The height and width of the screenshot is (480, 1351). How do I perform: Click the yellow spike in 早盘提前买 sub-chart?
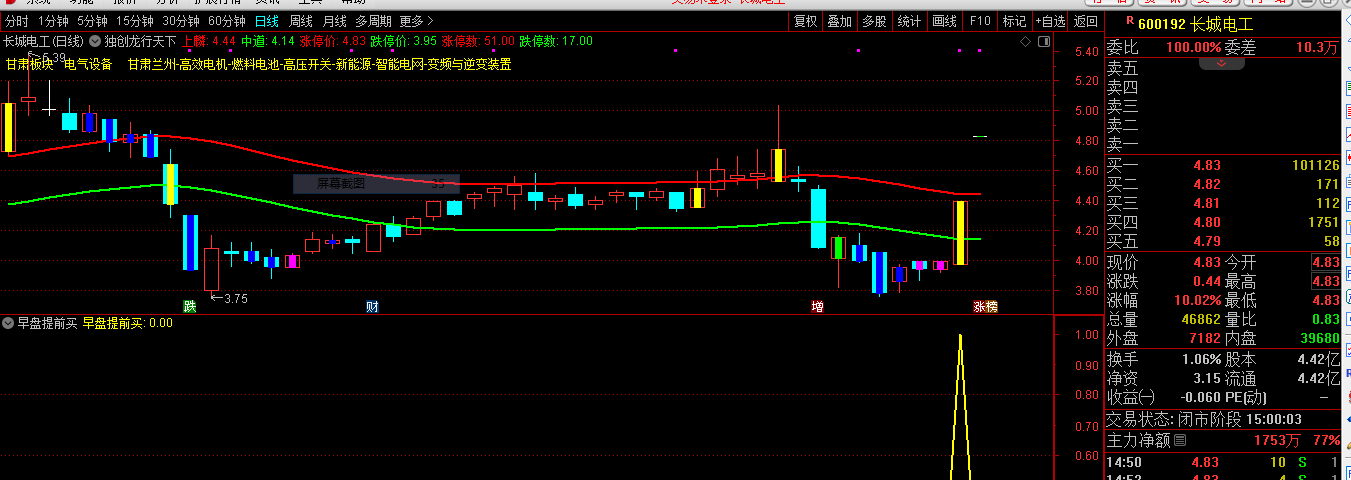(x=960, y=408)
